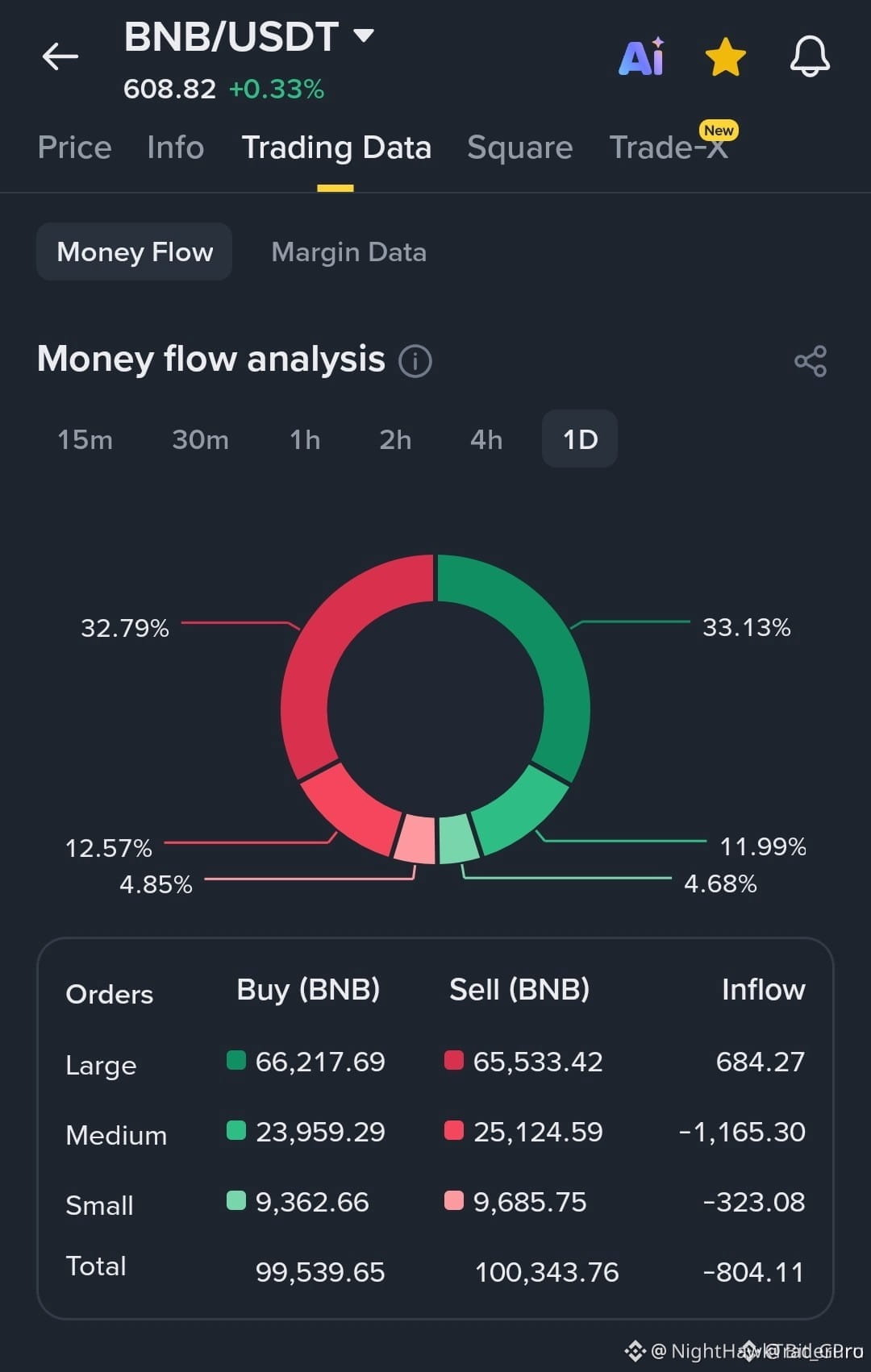Choose the 4h time interval

[486, 439]
